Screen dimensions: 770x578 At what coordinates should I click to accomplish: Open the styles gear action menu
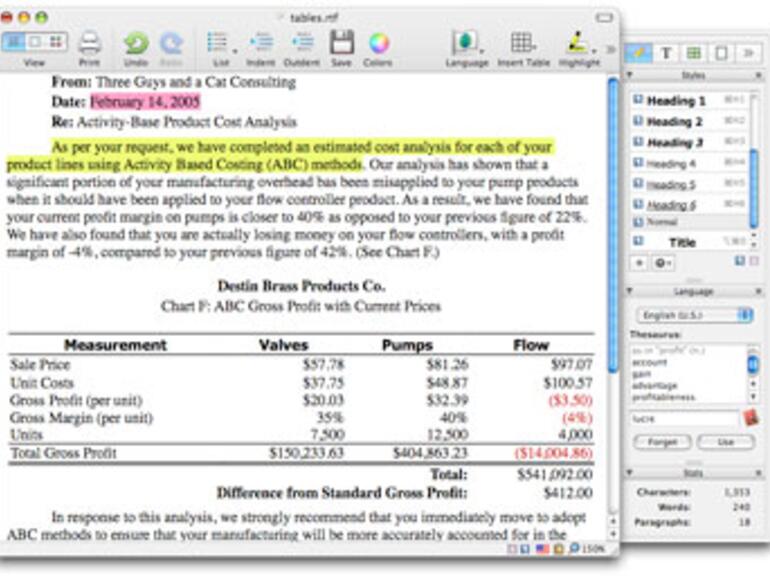click(663, 263)
